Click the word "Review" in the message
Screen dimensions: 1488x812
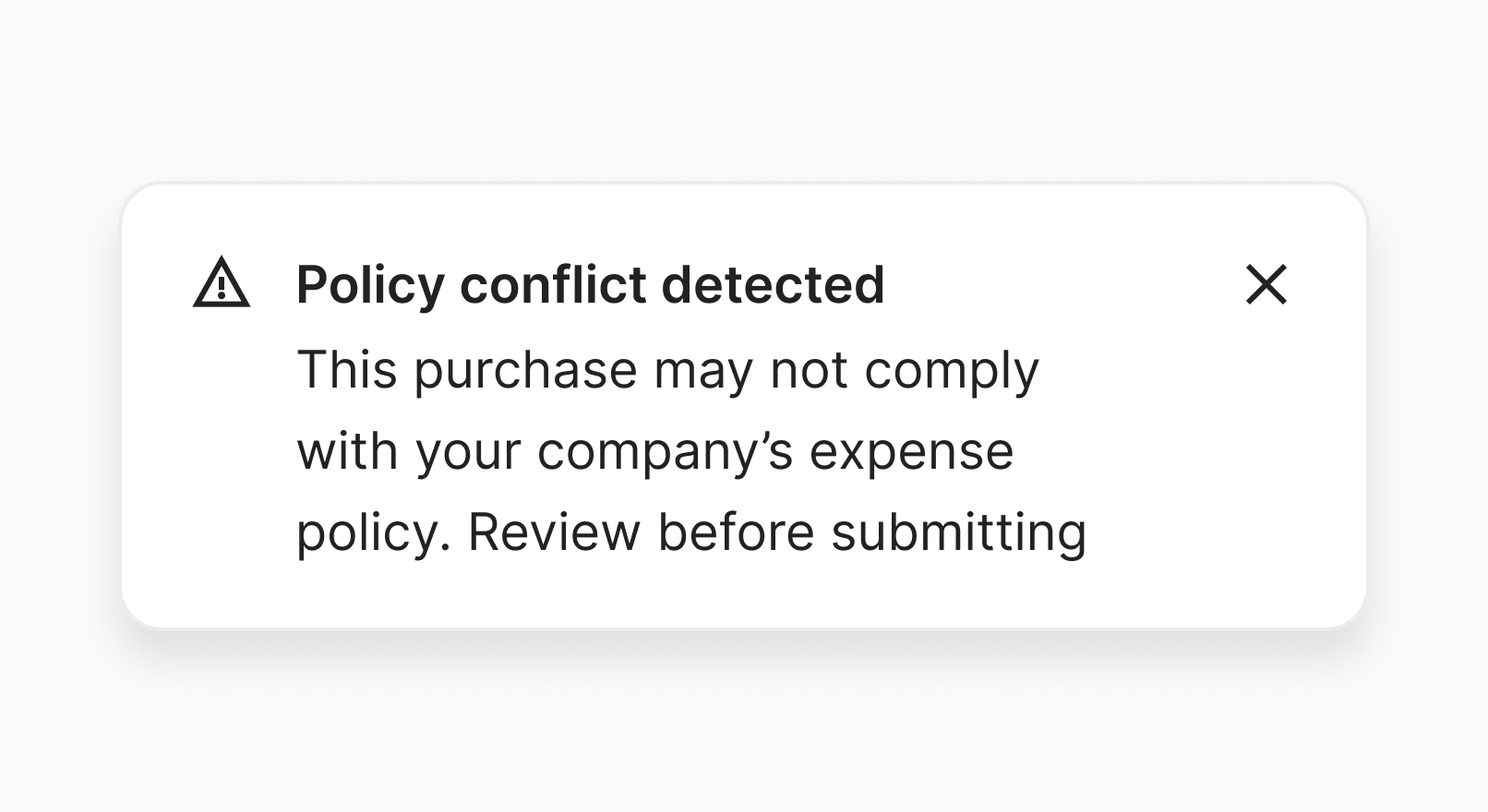(x=554, y=532)
